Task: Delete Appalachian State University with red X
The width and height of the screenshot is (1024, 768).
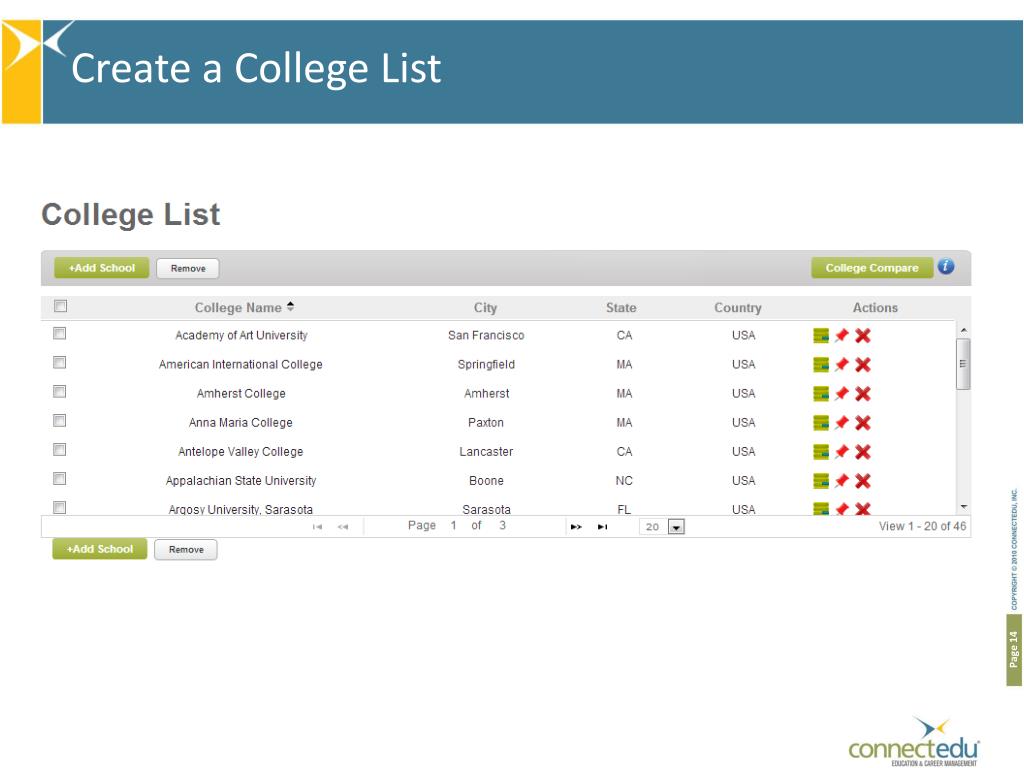Action: [863, 481]
